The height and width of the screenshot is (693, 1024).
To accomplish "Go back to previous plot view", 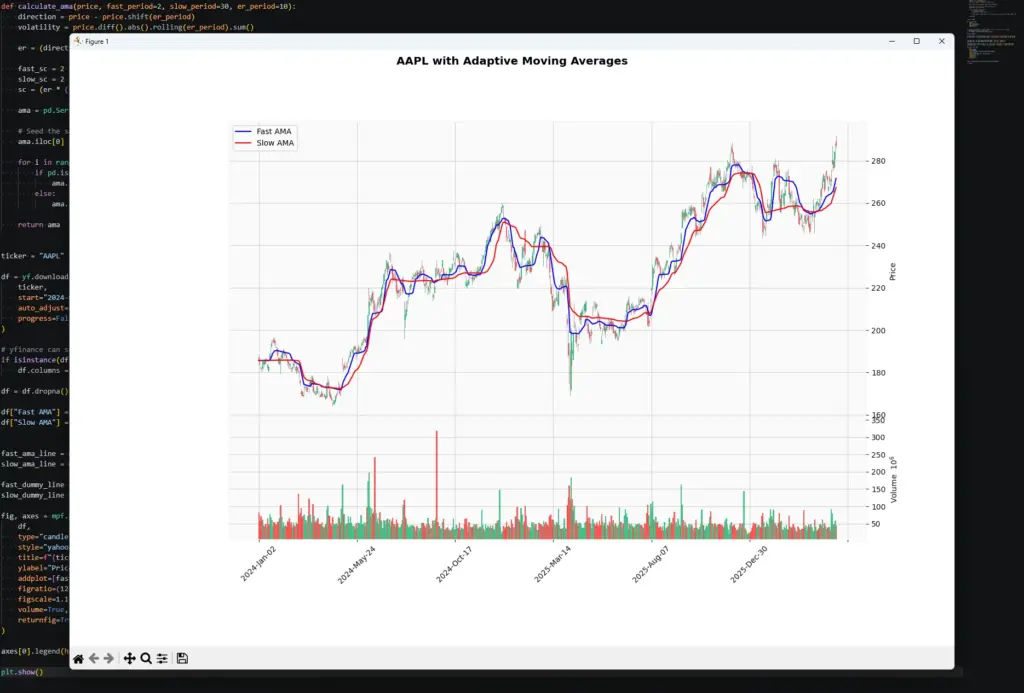I will 94,658.
